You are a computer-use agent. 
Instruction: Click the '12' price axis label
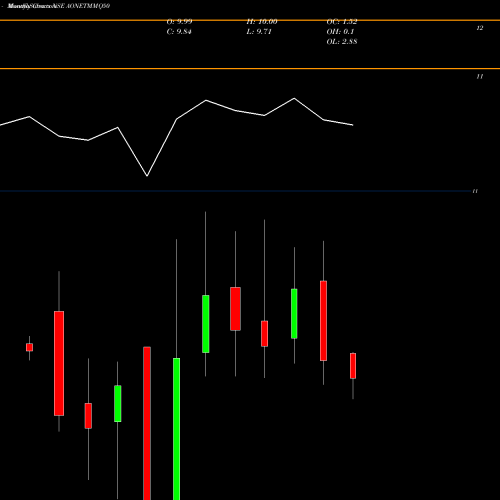[x=480, y=28]
